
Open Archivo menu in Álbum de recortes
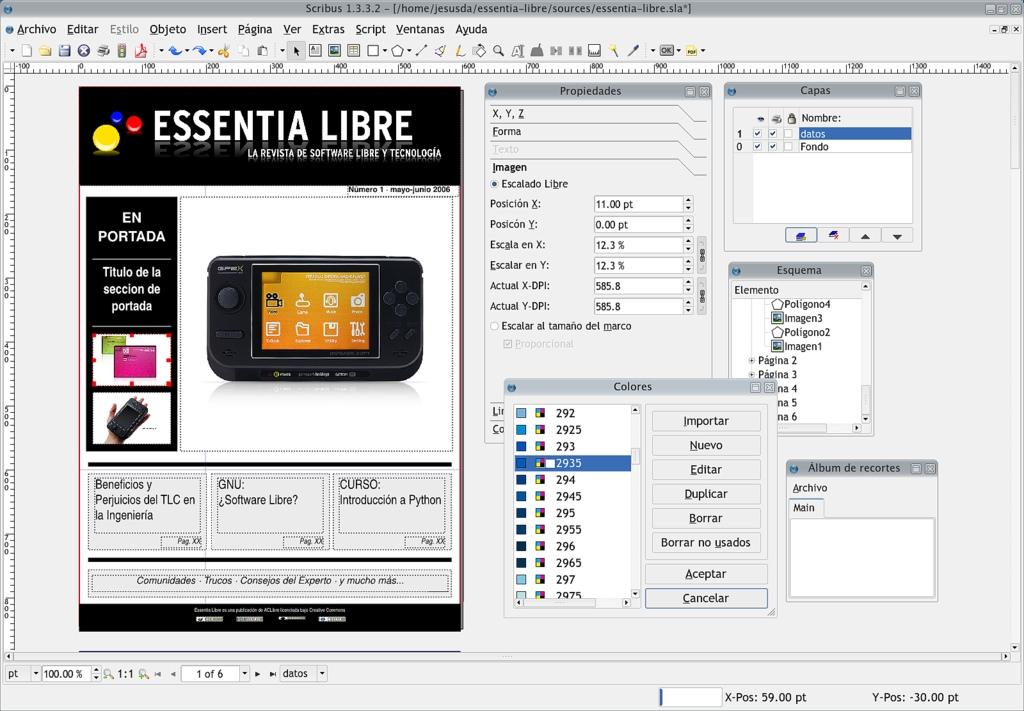pos(810,488)
